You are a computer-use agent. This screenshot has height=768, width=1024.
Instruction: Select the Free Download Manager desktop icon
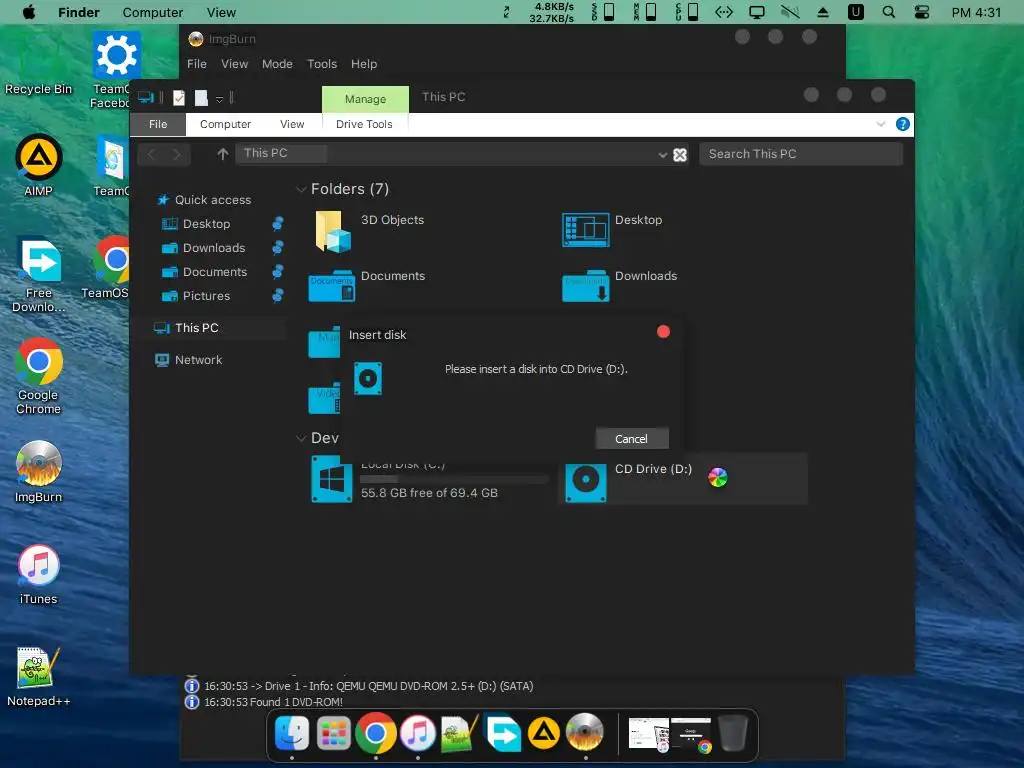[39, 274]
